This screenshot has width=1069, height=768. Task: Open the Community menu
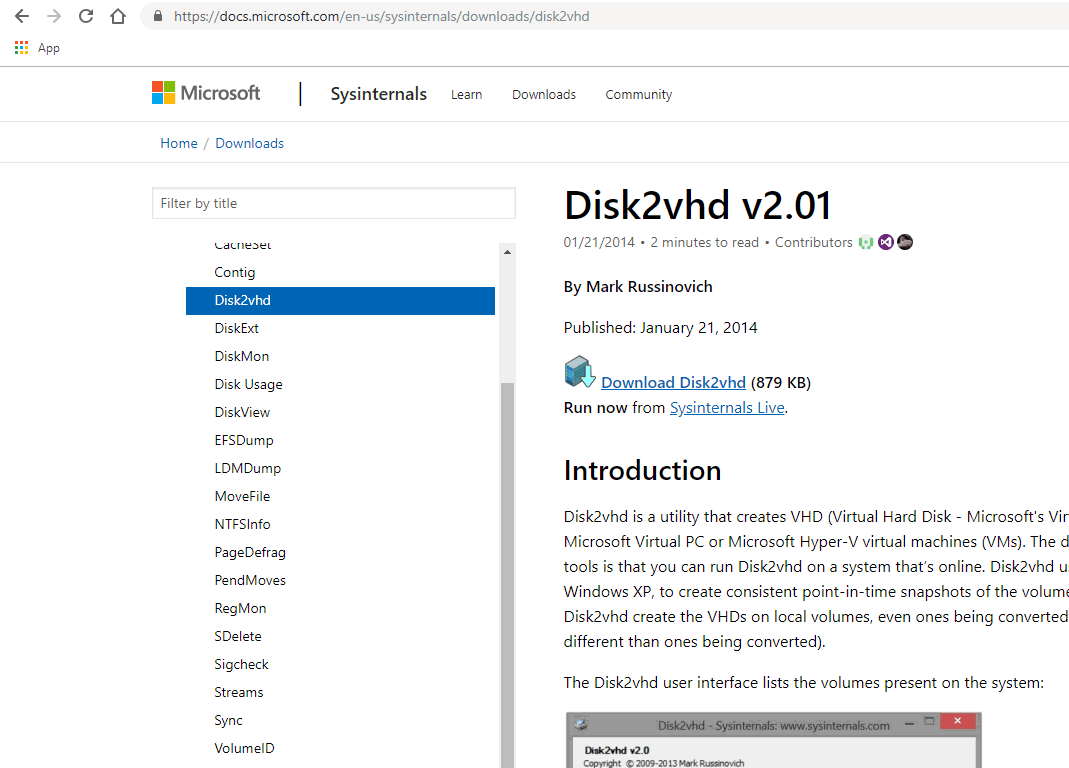[639, 95]
